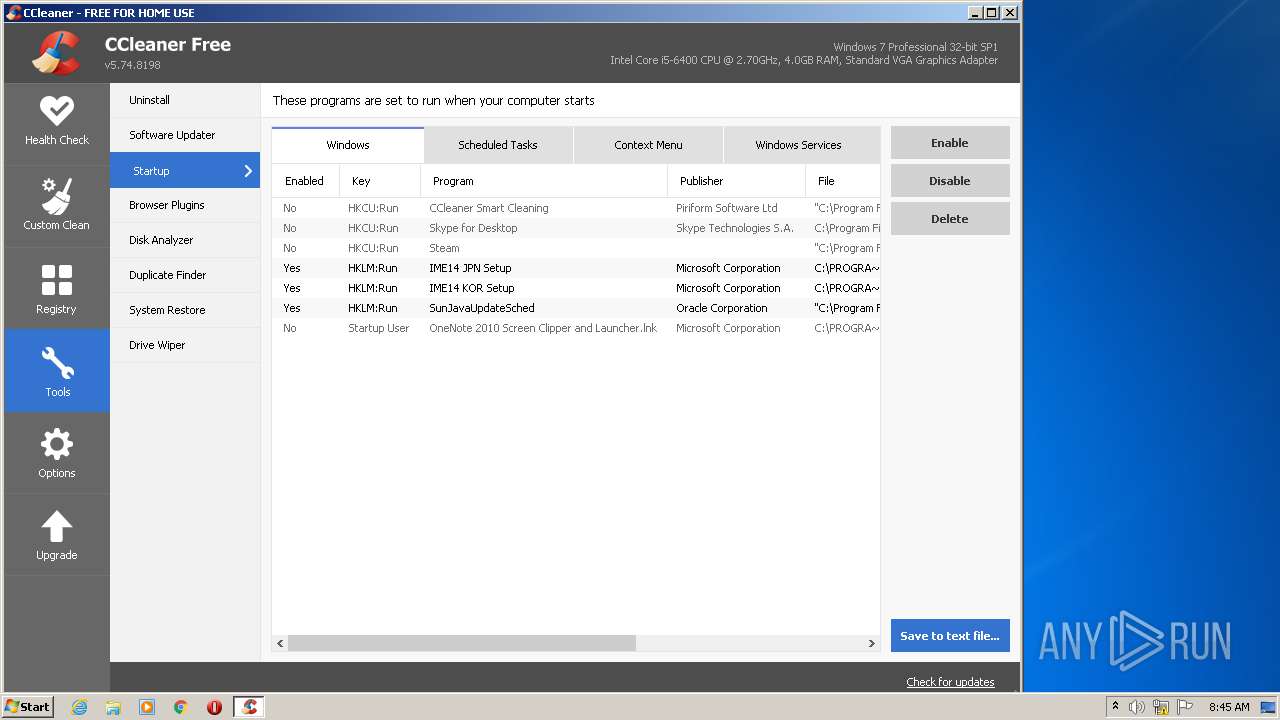The height and width of the screenshot is (720, 1280).
Task: Select CCleaner Smart Cleaning row
Action: click(576, 208)
